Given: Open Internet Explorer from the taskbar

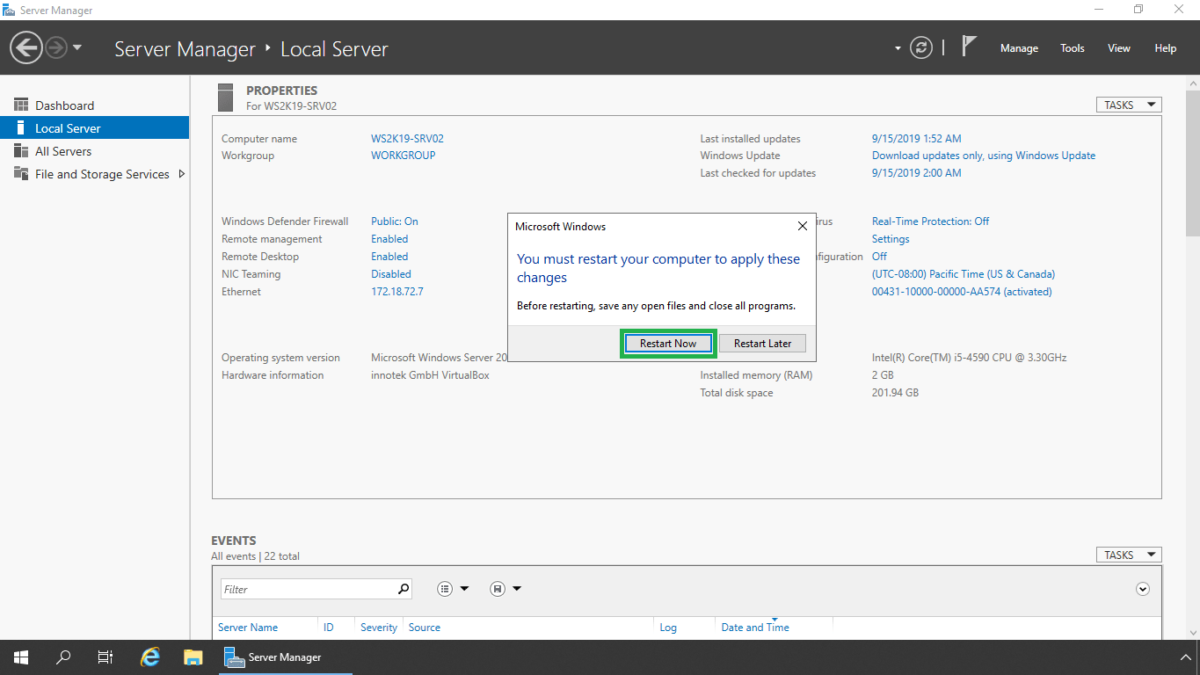Looking at the screenshot, I should click(150, 657).
